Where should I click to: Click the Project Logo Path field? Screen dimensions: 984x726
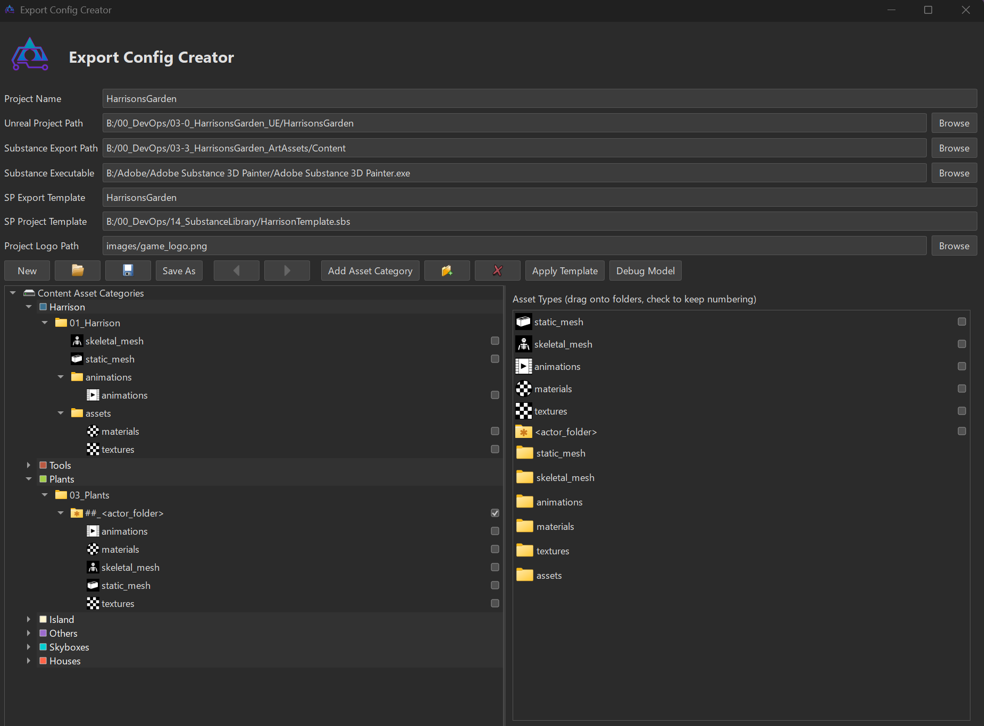click(x=515, y=246)
